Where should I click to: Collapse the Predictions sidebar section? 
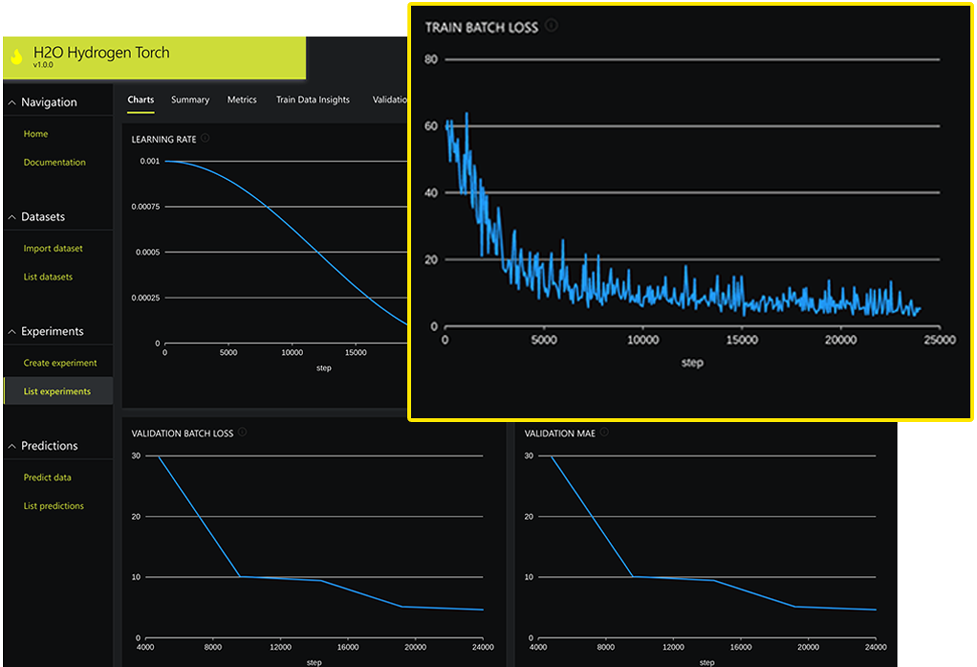point(11,446)
